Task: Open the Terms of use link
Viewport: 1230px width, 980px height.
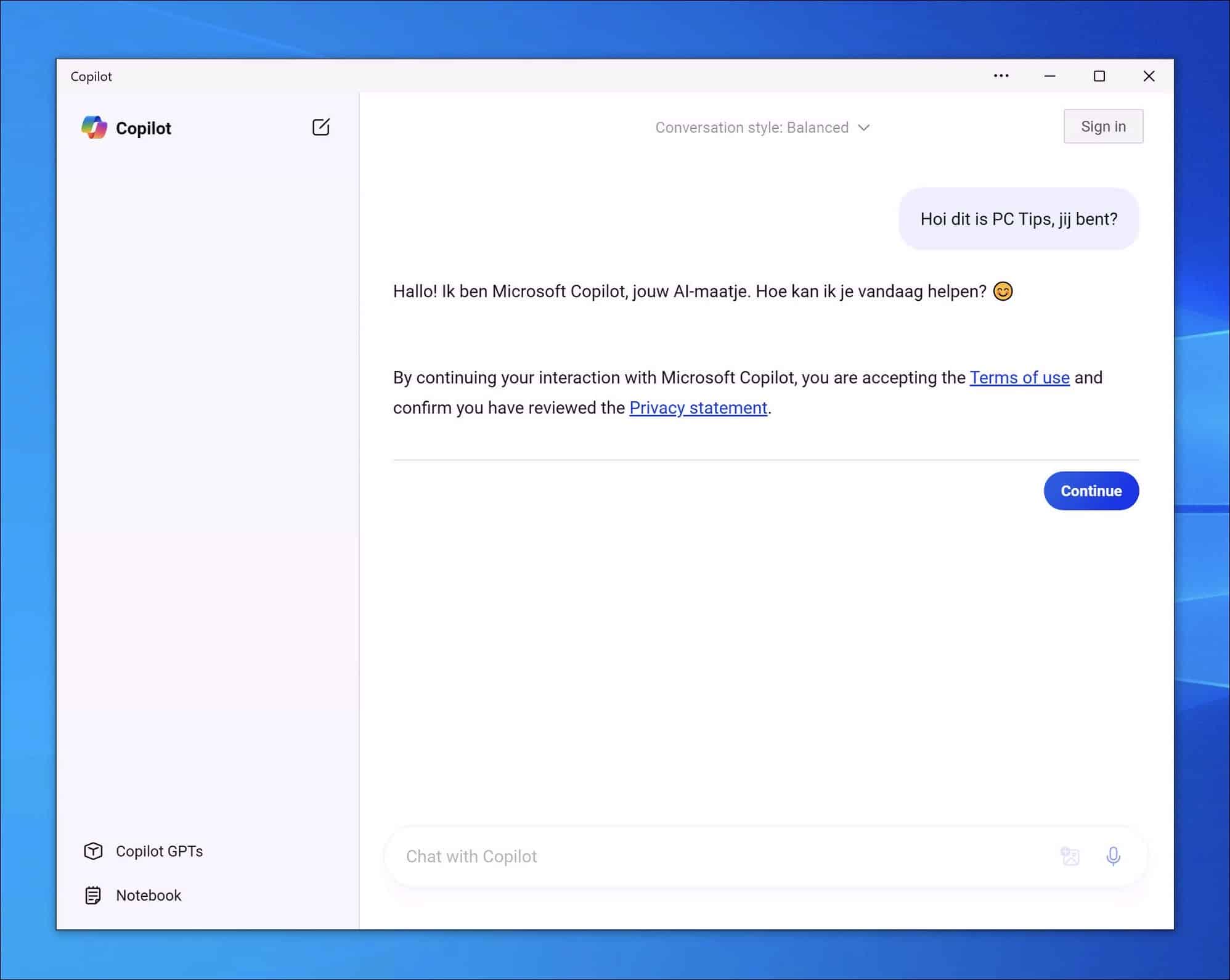Action: (1019, 377)
